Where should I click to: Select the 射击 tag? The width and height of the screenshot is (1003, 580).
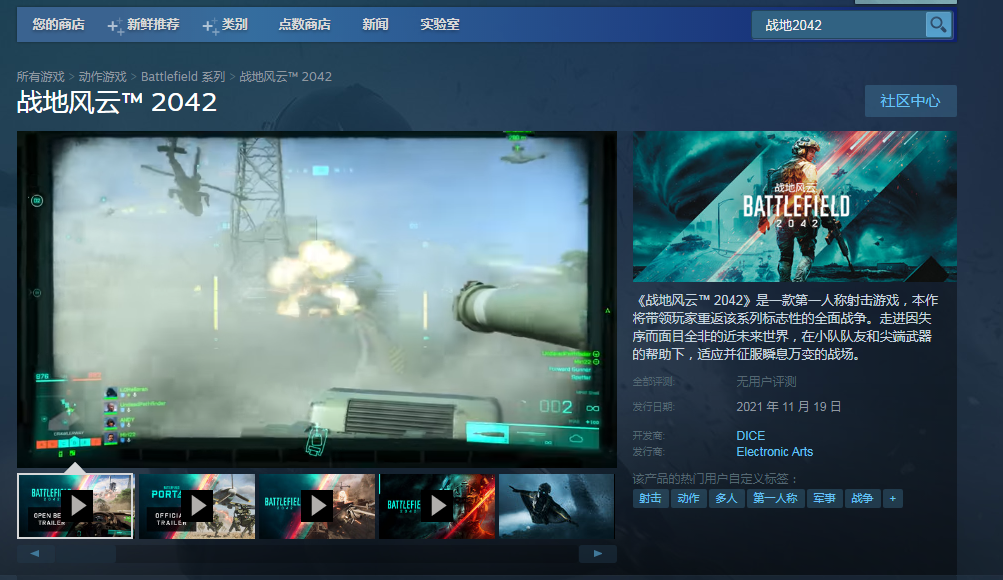click(651, 498)
